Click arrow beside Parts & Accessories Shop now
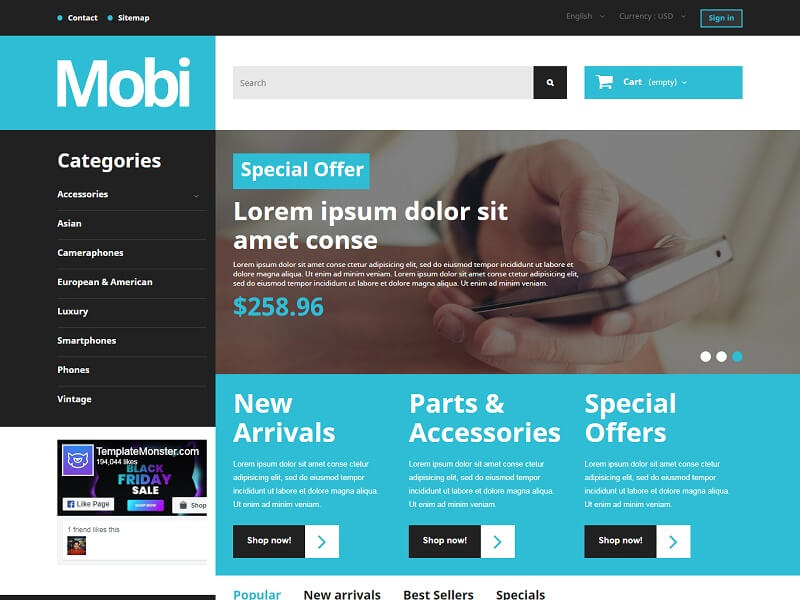This screenshot has height=600, width=800. [497, 541]
